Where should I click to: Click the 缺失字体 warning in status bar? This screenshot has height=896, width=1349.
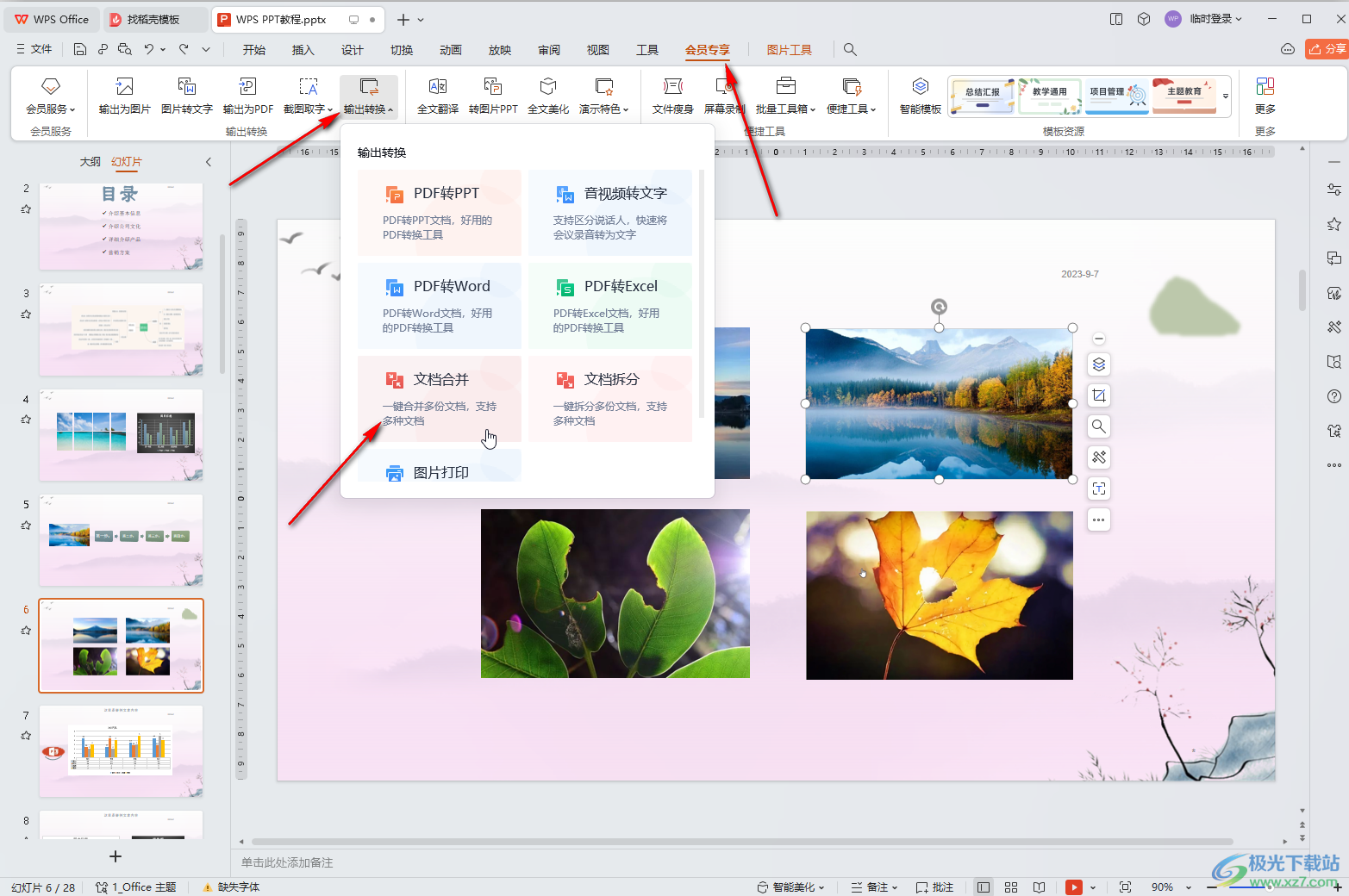[231, 887]
